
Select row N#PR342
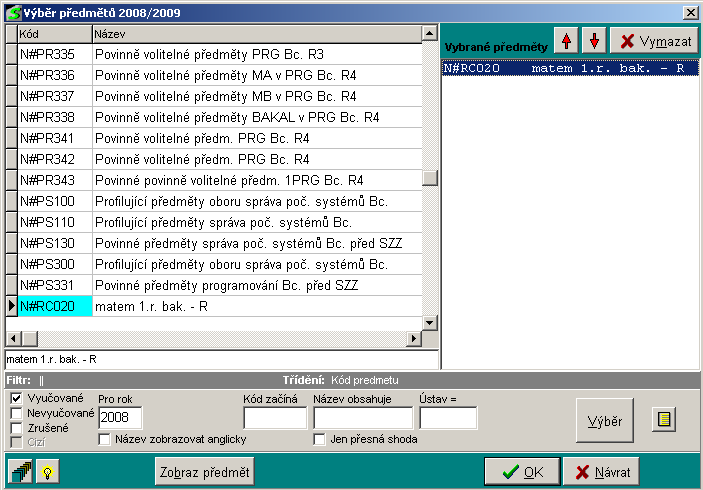214,160
